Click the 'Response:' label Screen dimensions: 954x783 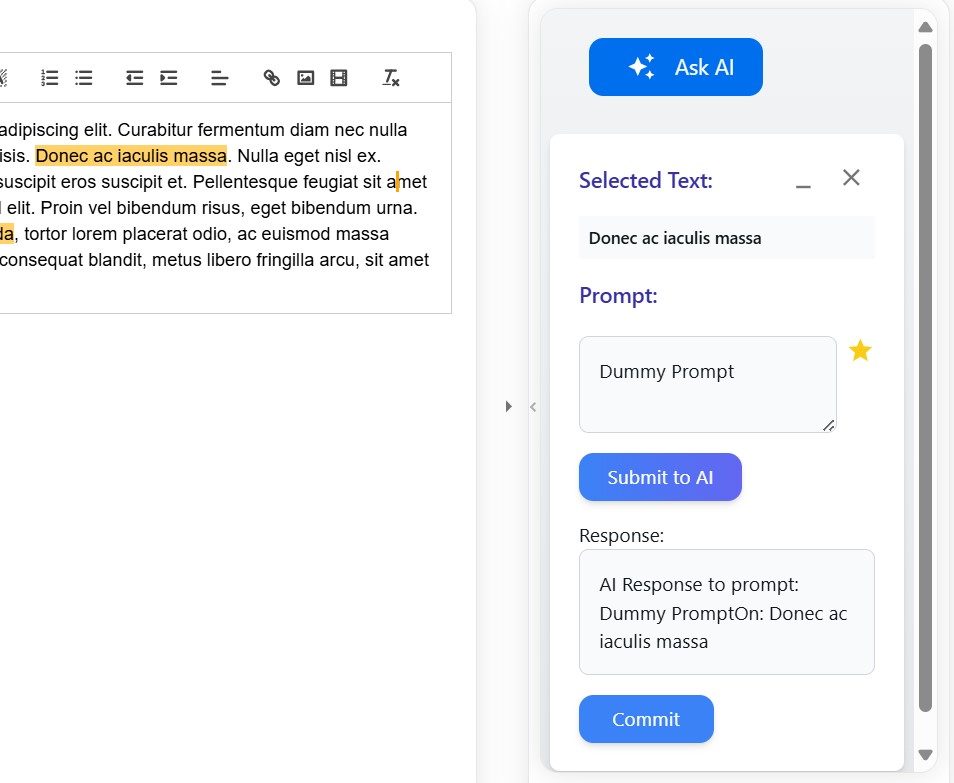tap(621, 535)
